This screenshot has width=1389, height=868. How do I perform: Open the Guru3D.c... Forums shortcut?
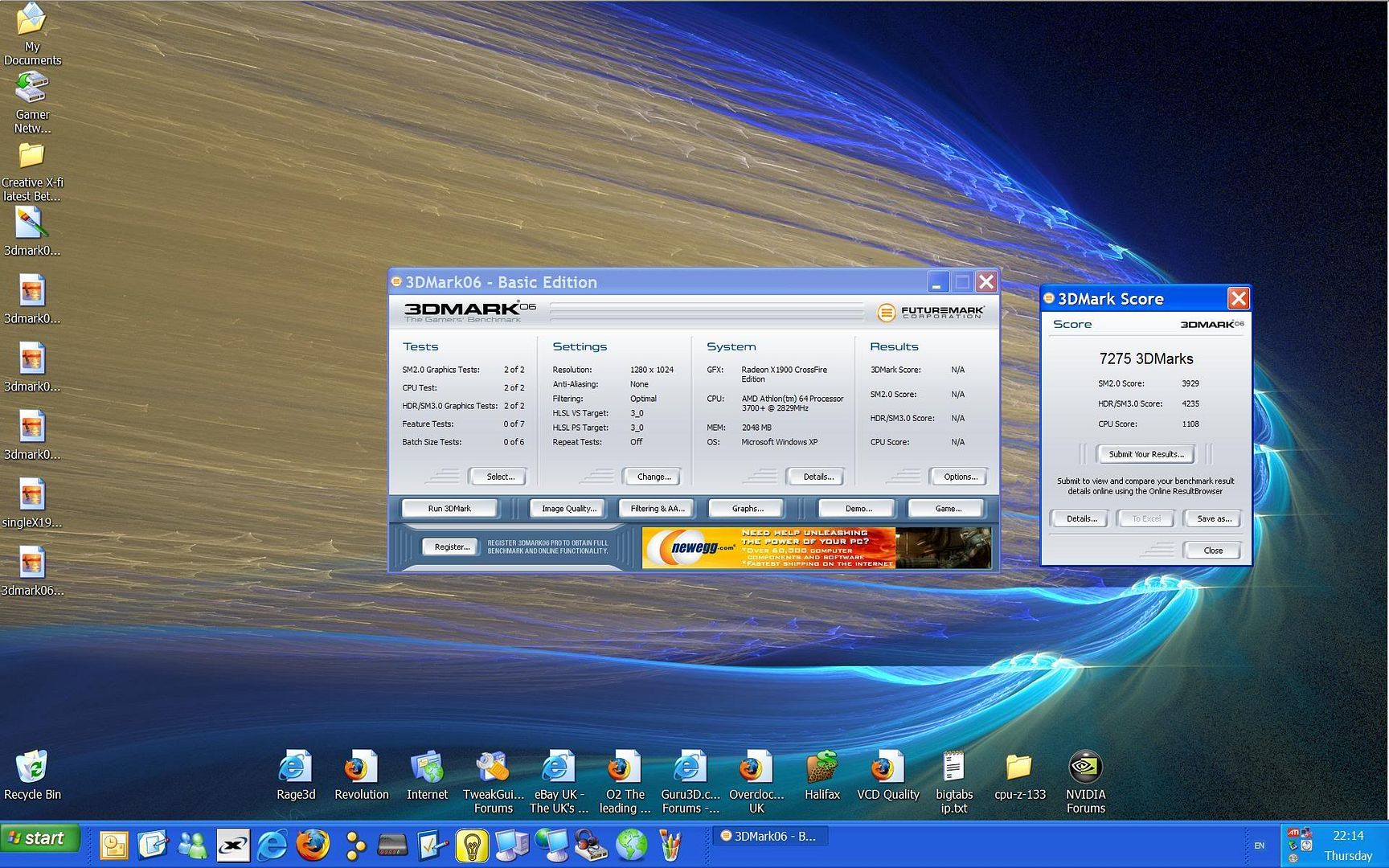point(690,782)
